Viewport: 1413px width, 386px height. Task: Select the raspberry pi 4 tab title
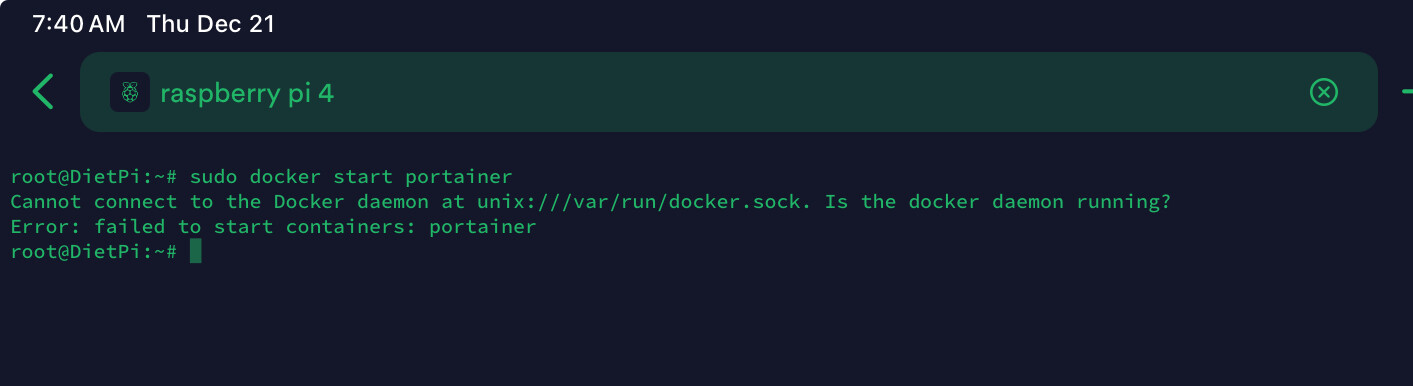(247, 94)
